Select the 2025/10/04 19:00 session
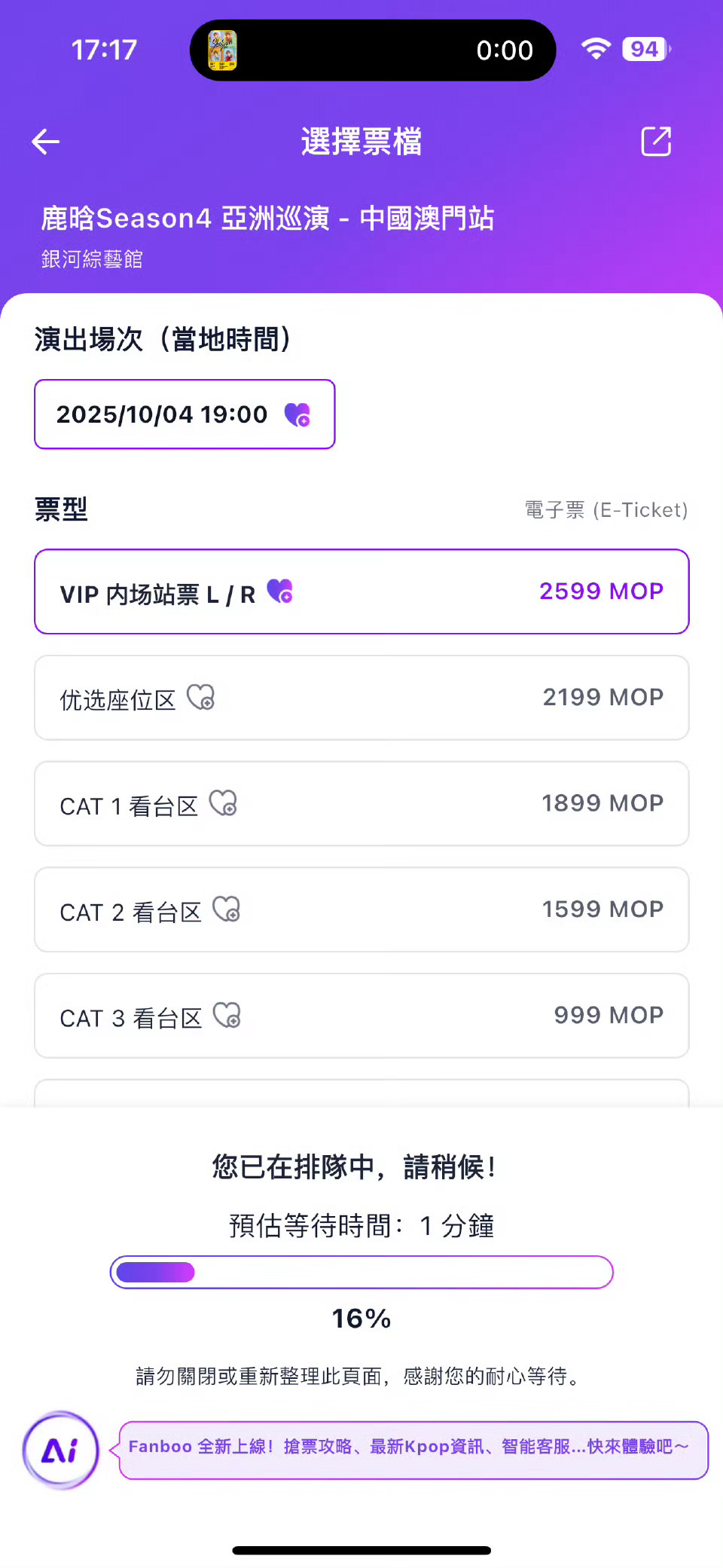 click(x=185, y=414)
